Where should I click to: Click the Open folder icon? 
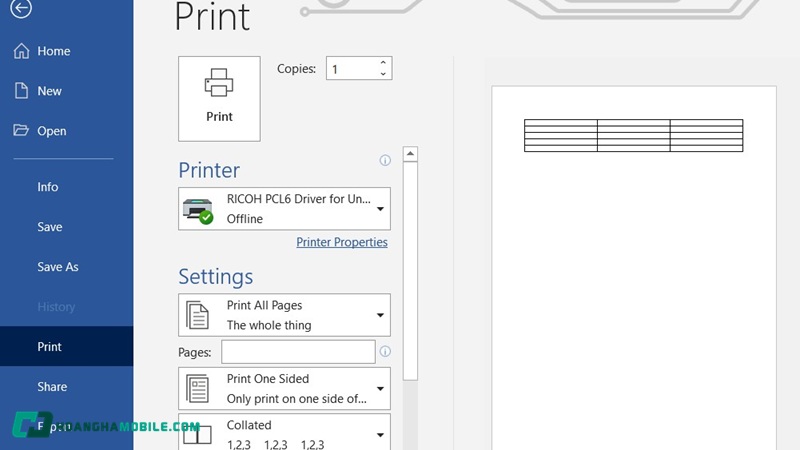pyautogui.click(x=20, y=131)
